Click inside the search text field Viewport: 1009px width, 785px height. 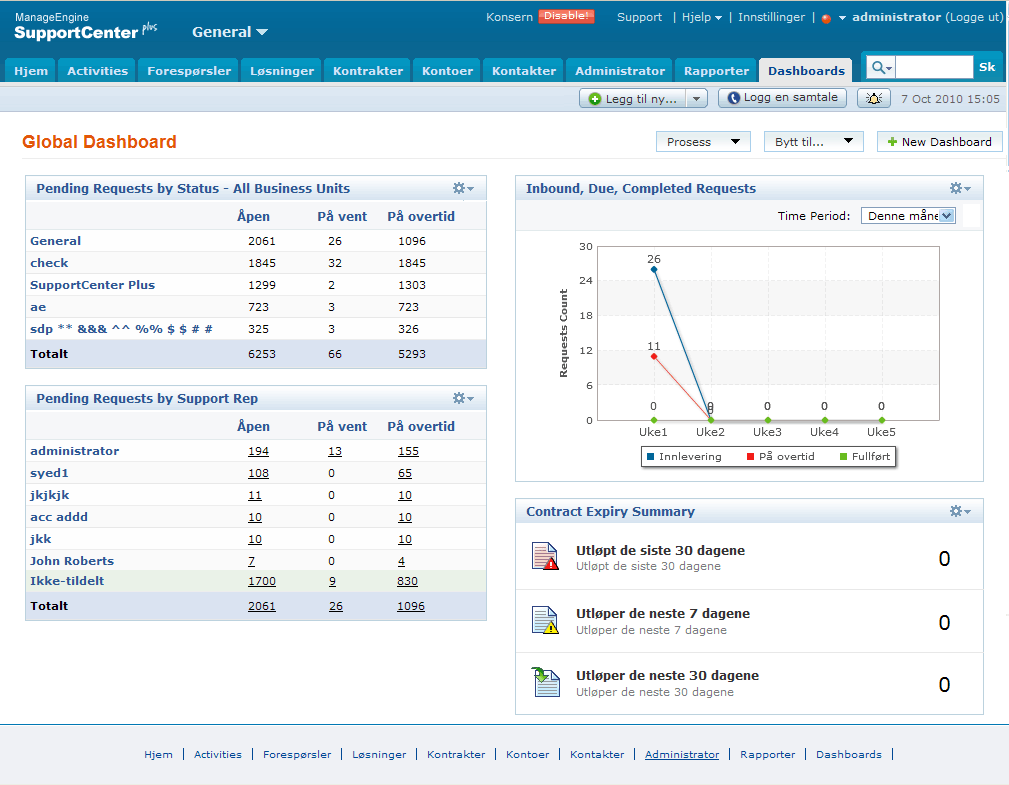(x=933, y=67)
